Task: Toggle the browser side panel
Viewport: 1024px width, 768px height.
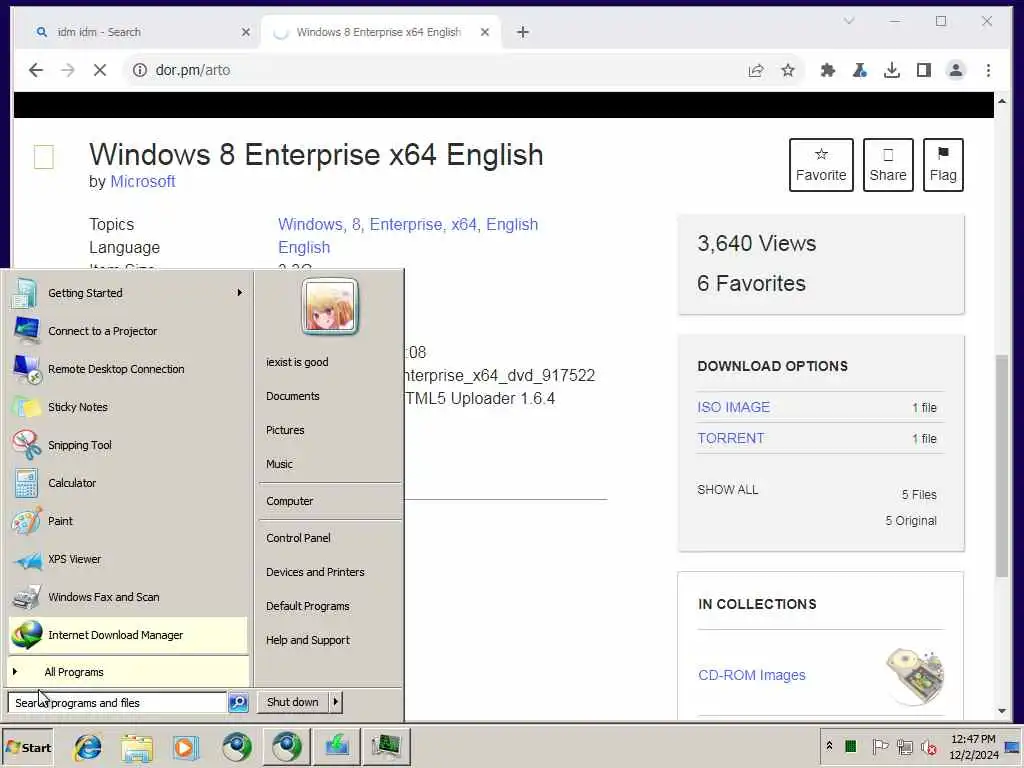Action: 923,70
